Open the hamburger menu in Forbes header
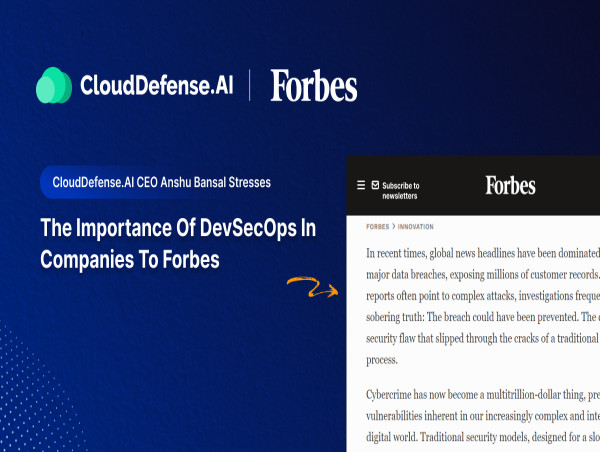600x452 pixels. 361,185
